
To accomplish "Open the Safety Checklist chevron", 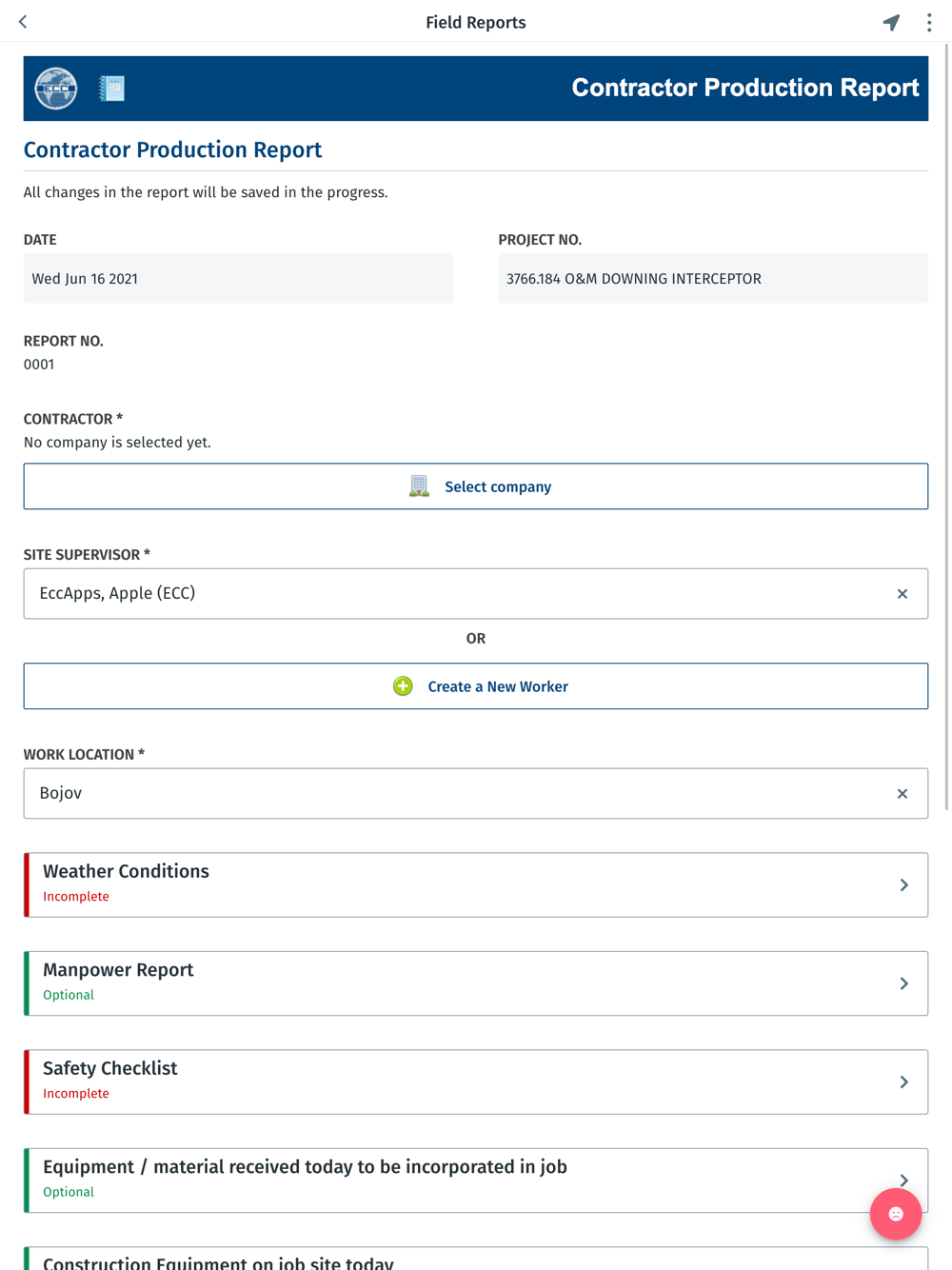I will [x=903, y=1082].
